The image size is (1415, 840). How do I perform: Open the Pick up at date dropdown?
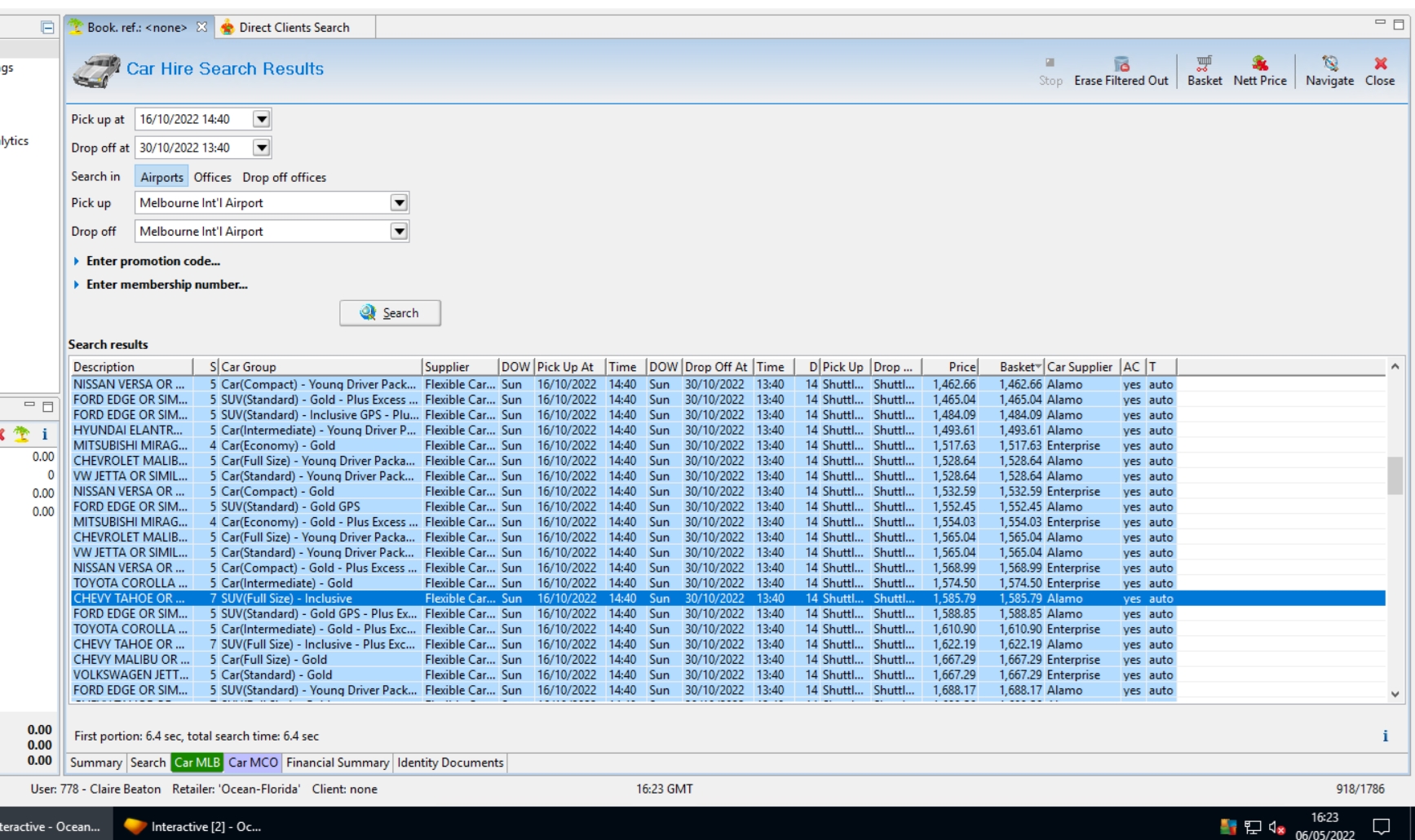(x=261, y=119)
